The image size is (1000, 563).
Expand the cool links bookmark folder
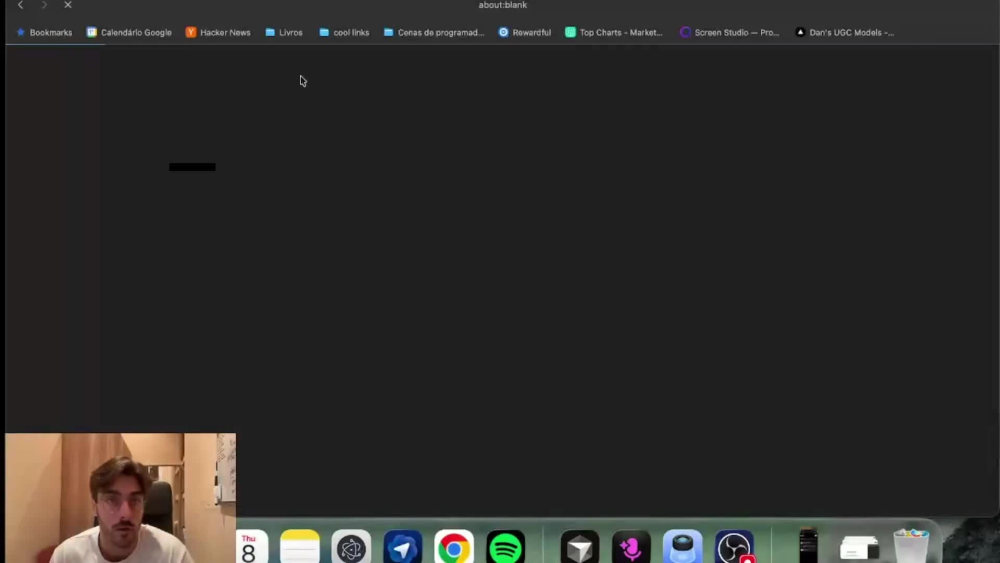(344, 33)
